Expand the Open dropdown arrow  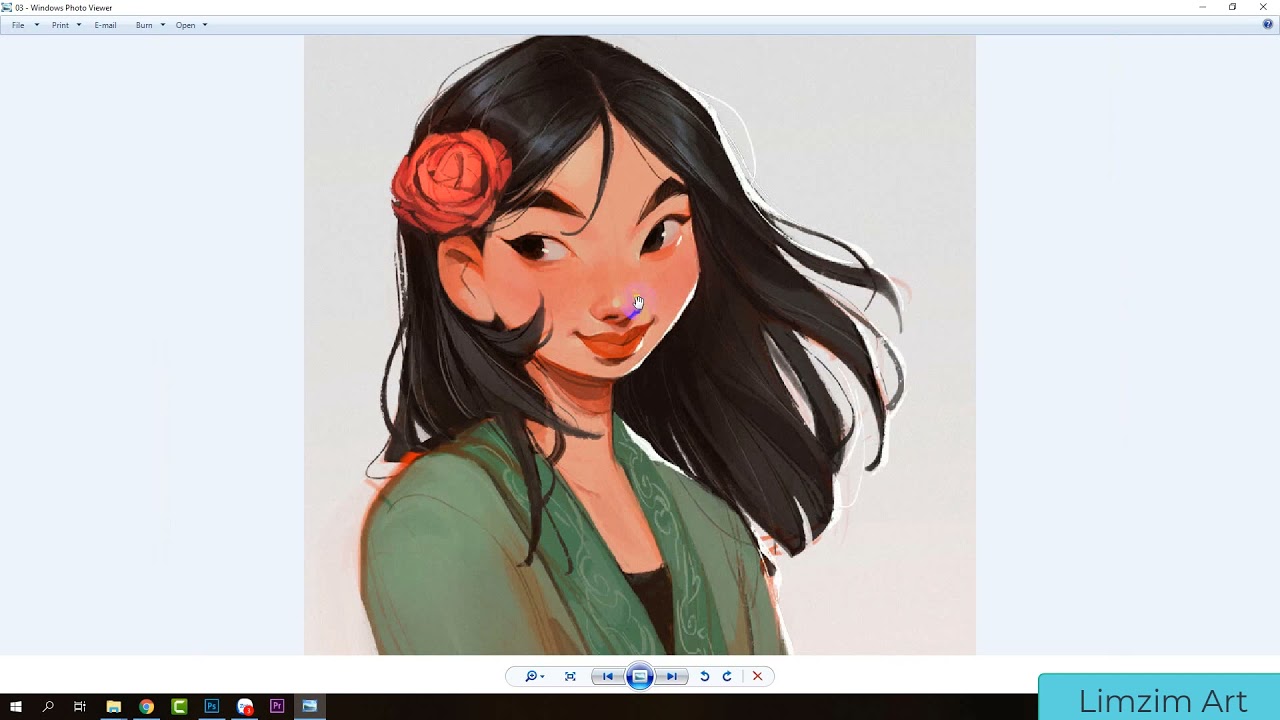pos(205,25)
